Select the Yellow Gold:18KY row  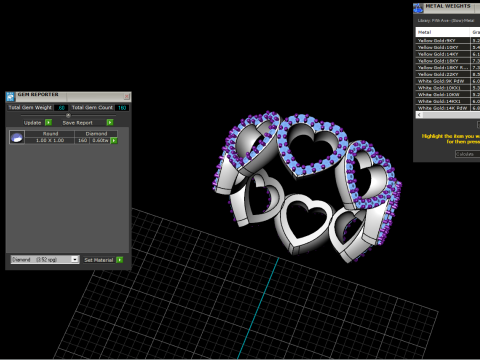[x=448, y=61]
